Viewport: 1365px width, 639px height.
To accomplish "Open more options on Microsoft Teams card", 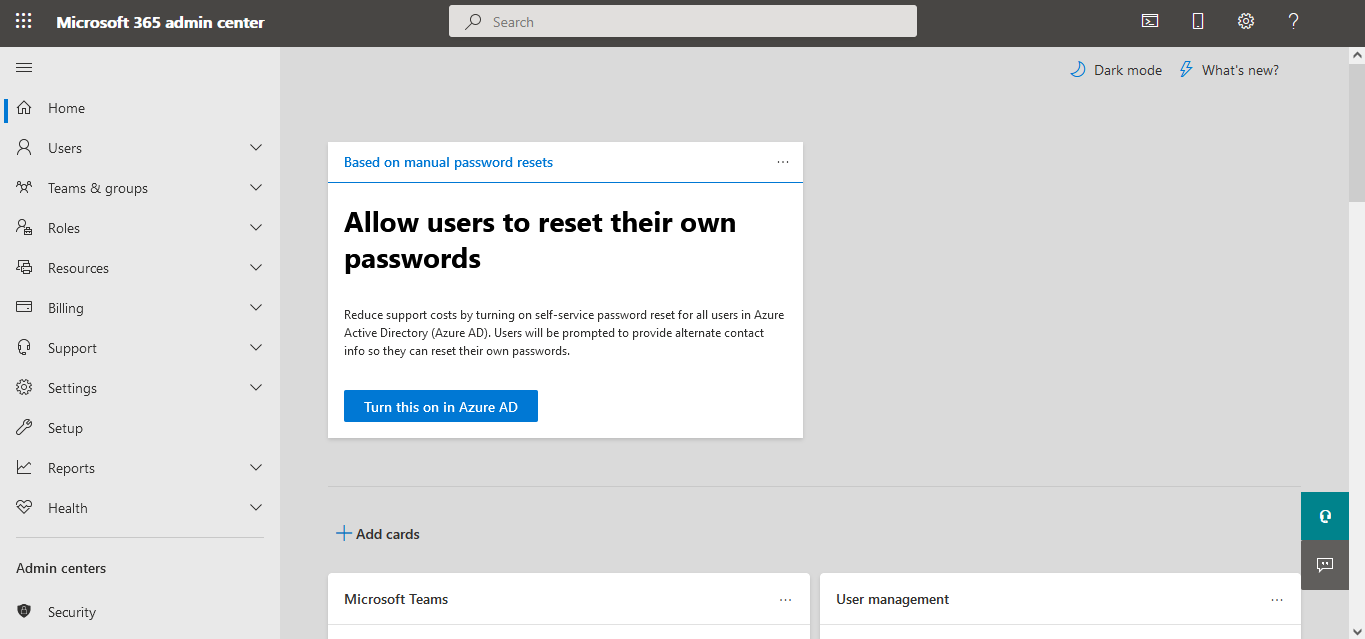I will click(x=785, y=600).
